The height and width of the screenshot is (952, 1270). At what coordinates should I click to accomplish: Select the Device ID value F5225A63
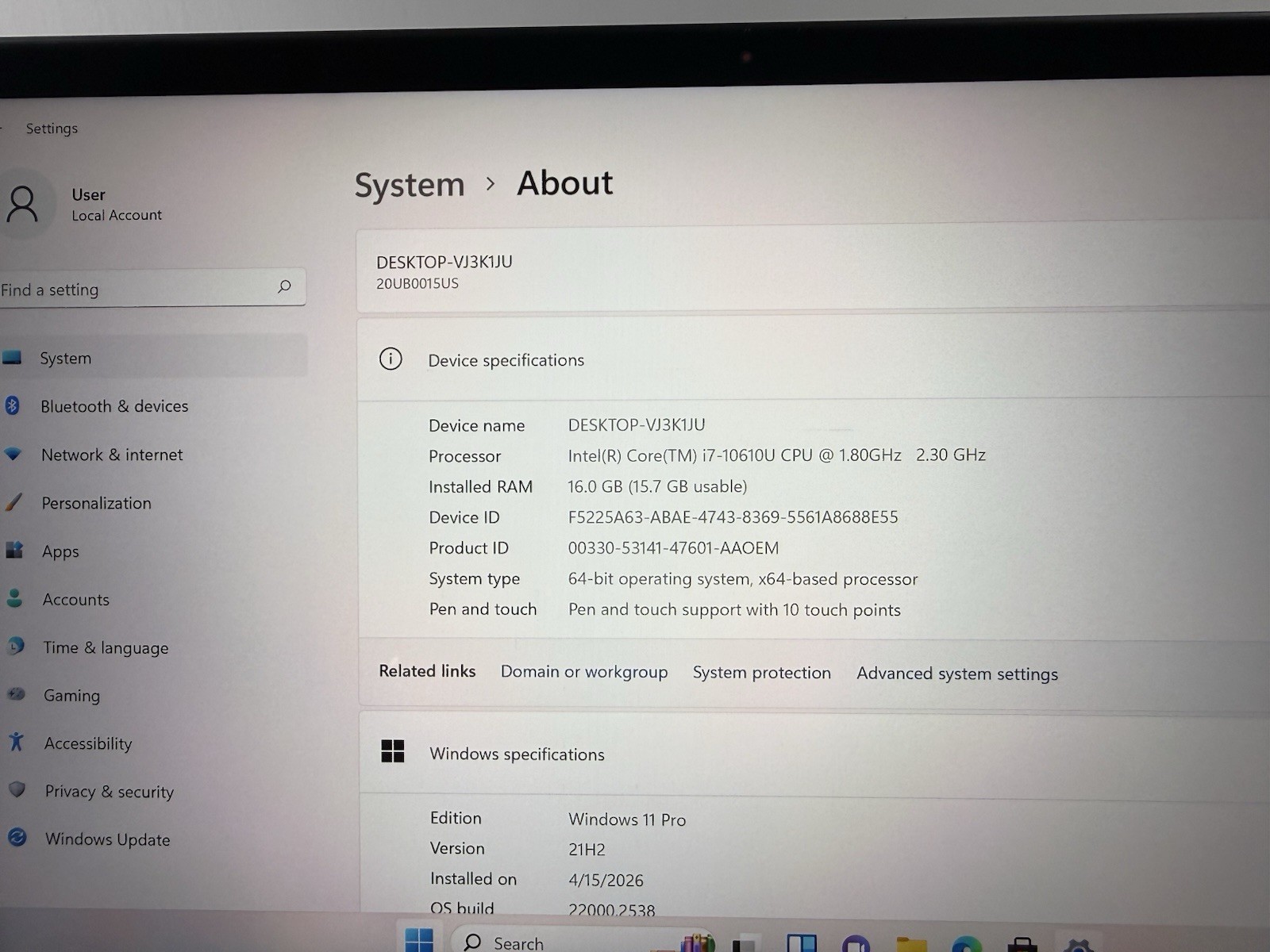coord(733,517)
